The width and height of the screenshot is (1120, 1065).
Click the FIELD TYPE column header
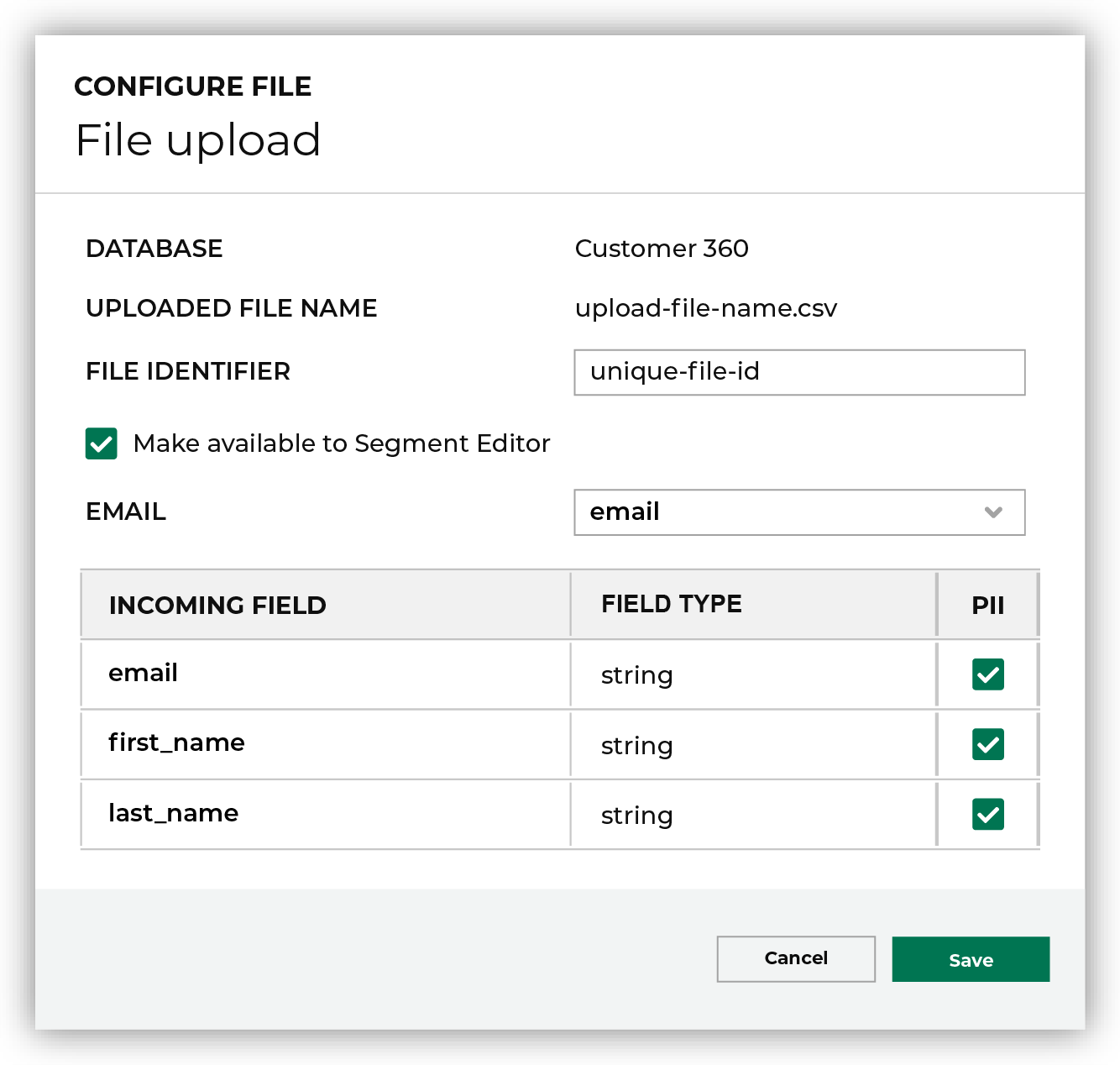671,604
